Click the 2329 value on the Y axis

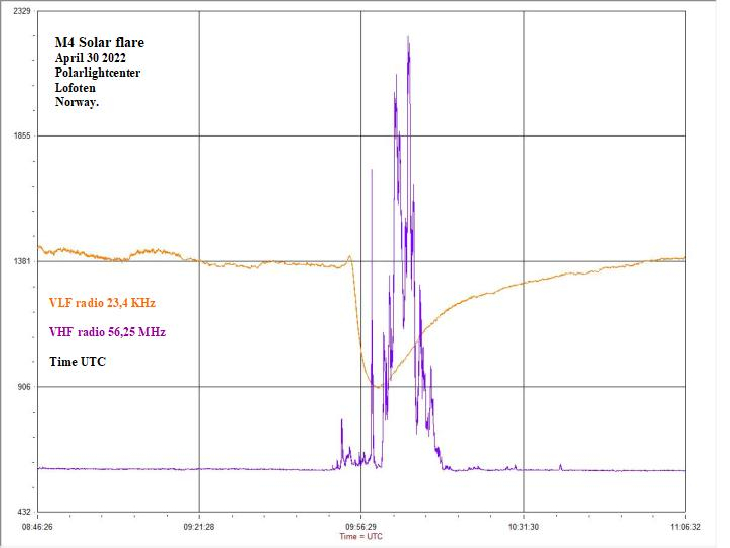click(21, 10)
